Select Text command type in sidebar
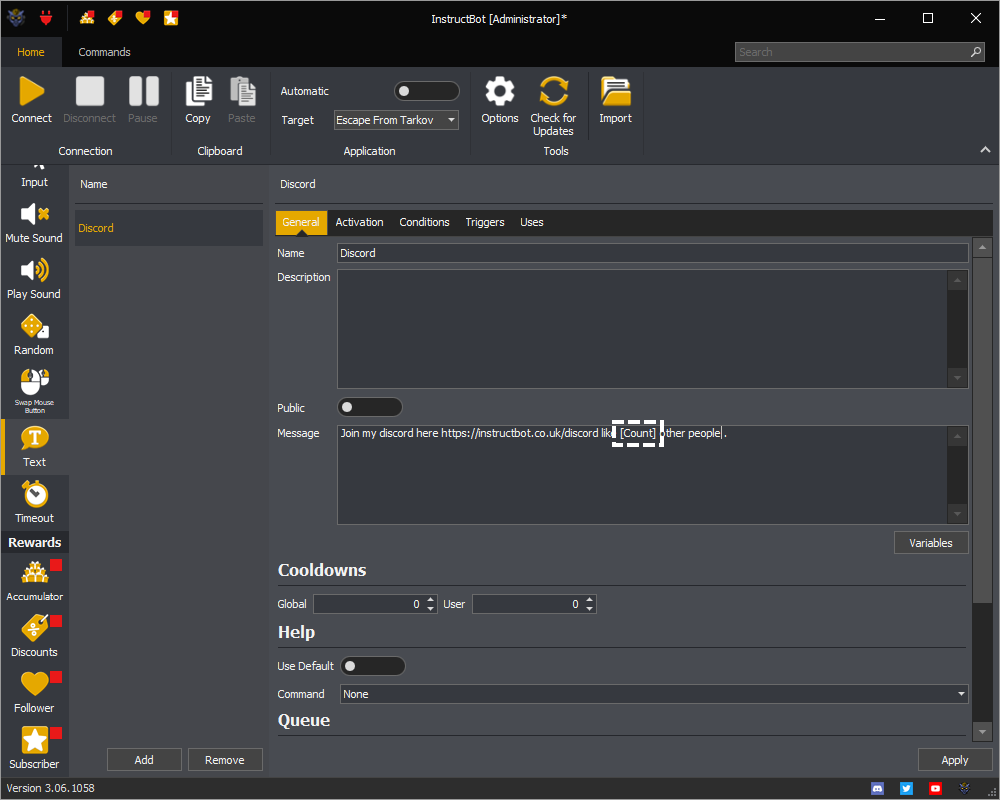1000x800 pixels. 34,447
